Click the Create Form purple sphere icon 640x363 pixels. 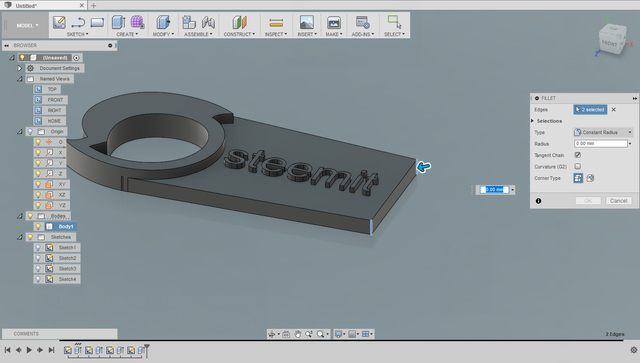tap(137, 22)
